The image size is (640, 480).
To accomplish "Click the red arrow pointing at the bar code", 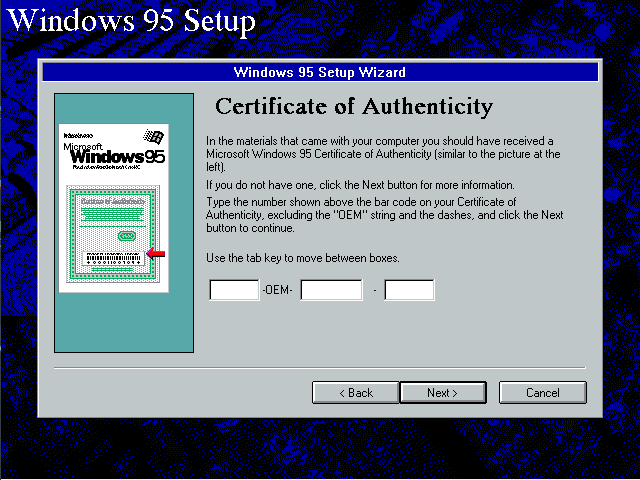I will (x=155, y=254).
